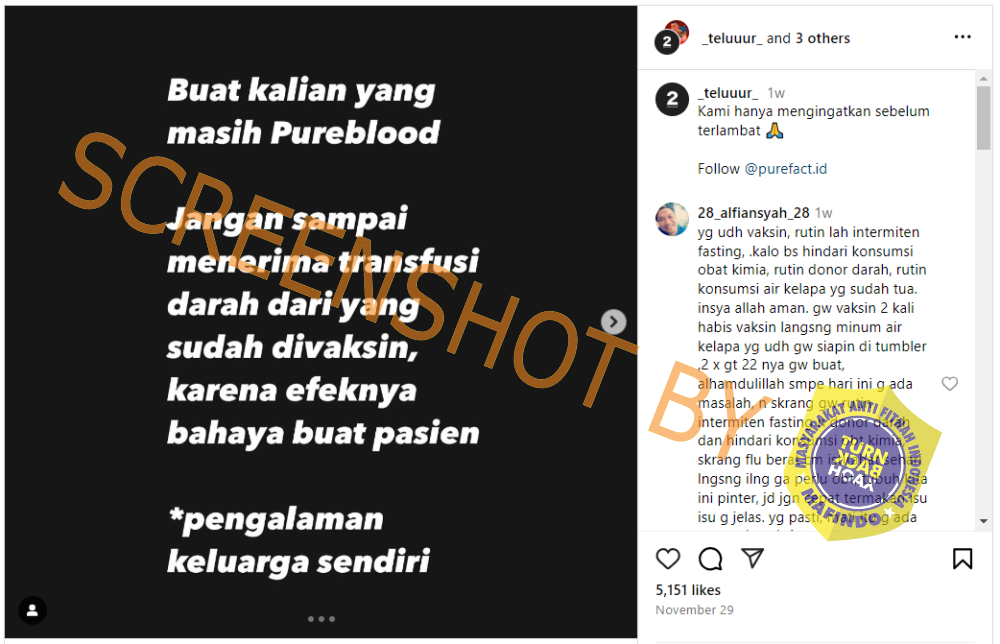
Task: Open header stacked collaborator avatars
Action: (672, 38)
